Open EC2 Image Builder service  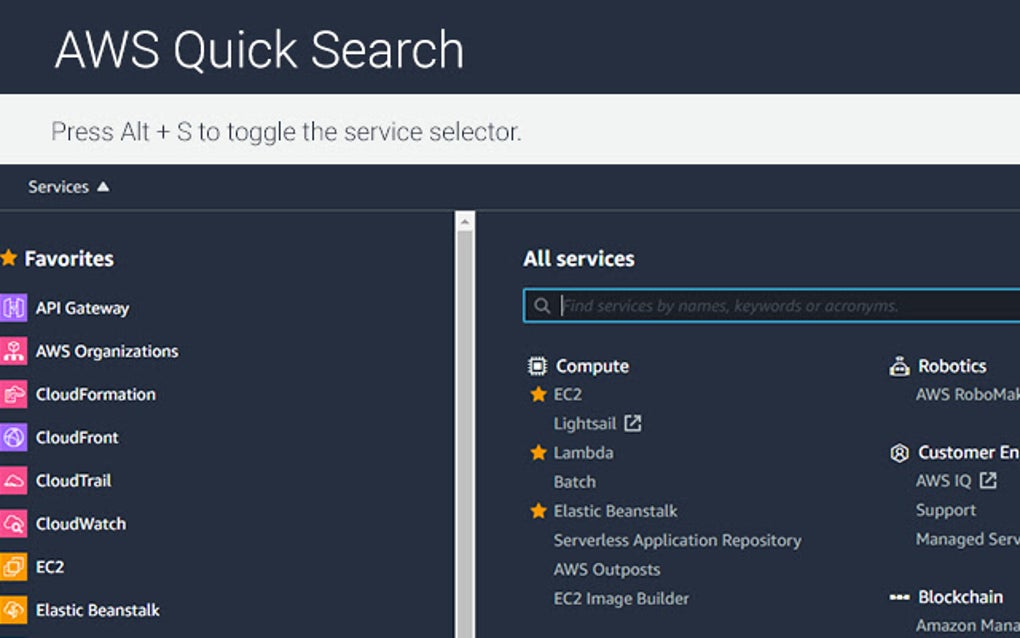click(x=621, y=598)
